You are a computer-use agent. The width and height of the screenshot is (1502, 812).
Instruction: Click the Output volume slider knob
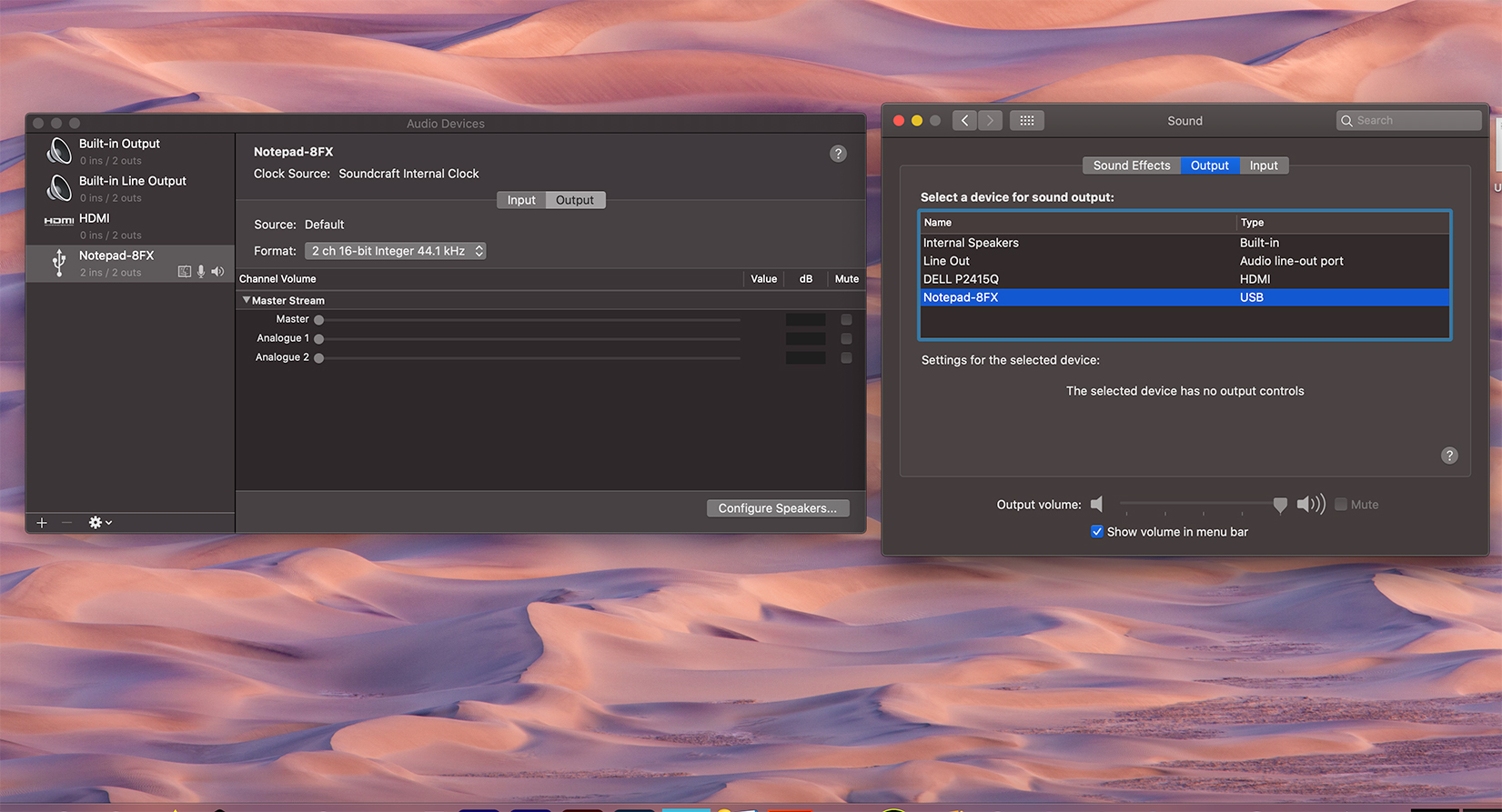click(x=1280, y=505)
